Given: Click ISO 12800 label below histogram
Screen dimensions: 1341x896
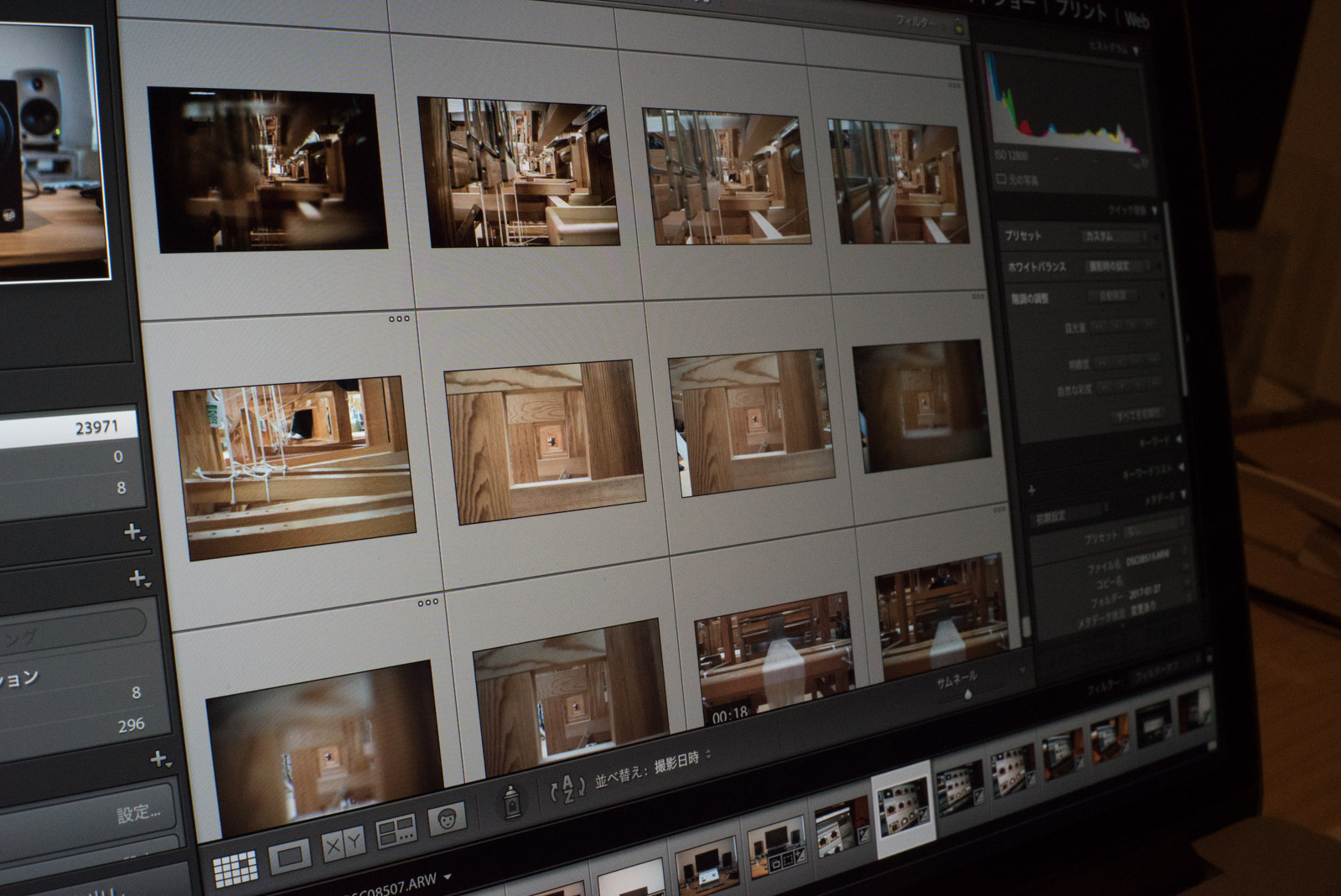Looking at the screenshot, I should 1013,155.
